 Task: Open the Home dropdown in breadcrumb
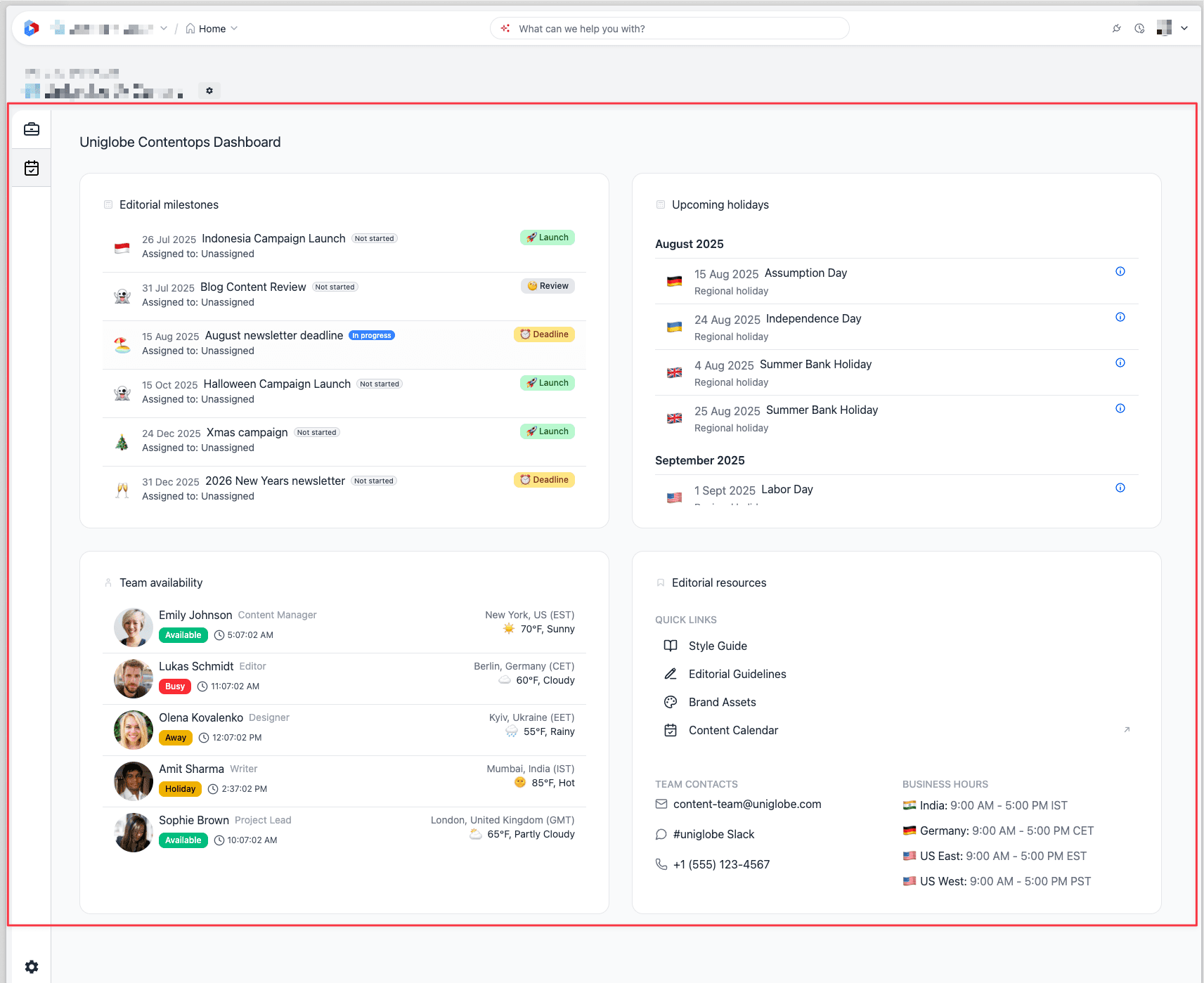(x=212, y=29)
